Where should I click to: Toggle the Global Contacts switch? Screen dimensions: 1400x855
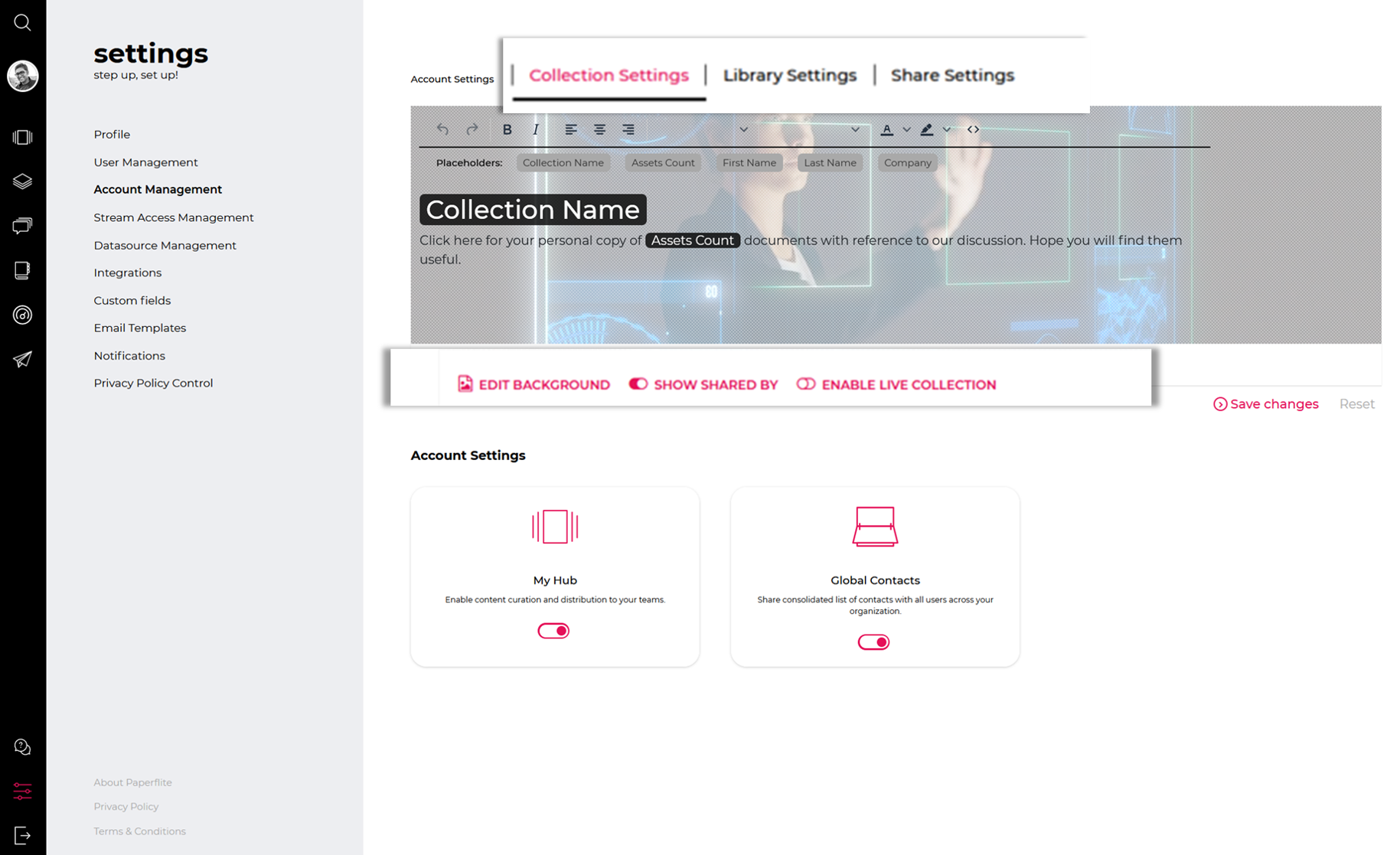873,642
